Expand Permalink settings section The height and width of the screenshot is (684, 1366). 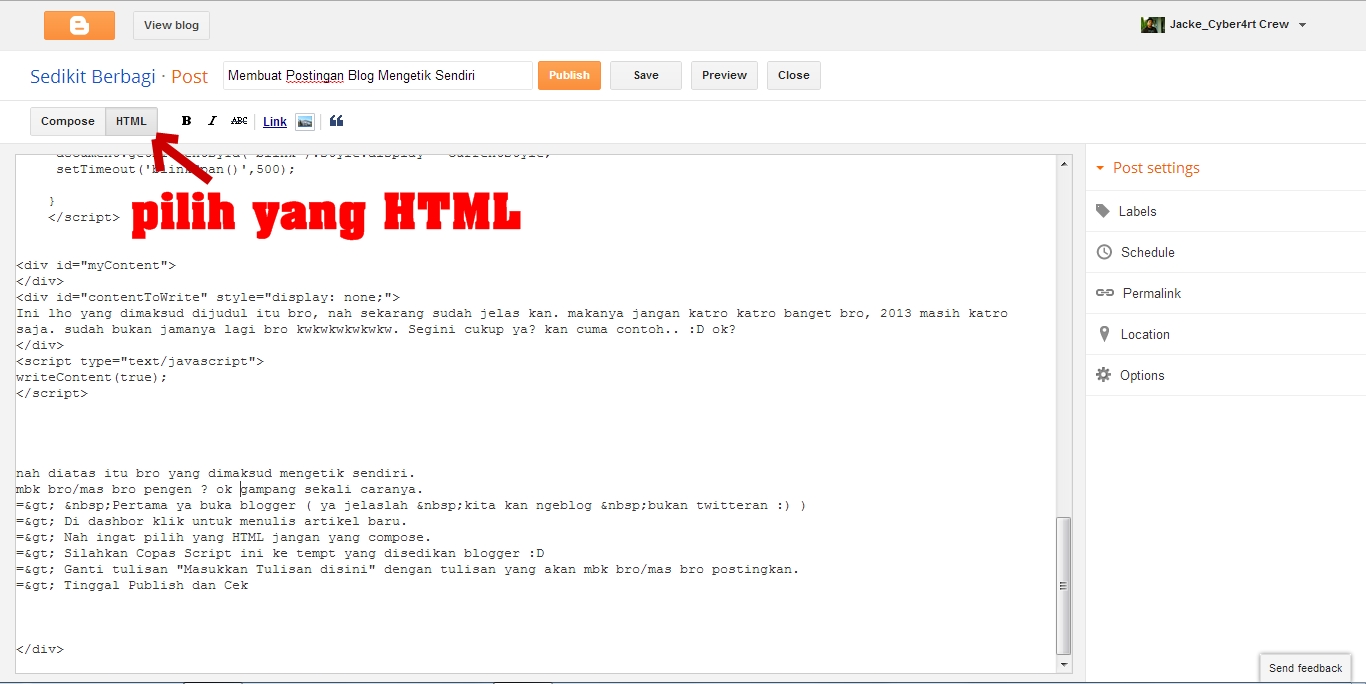pos(1225,293)
